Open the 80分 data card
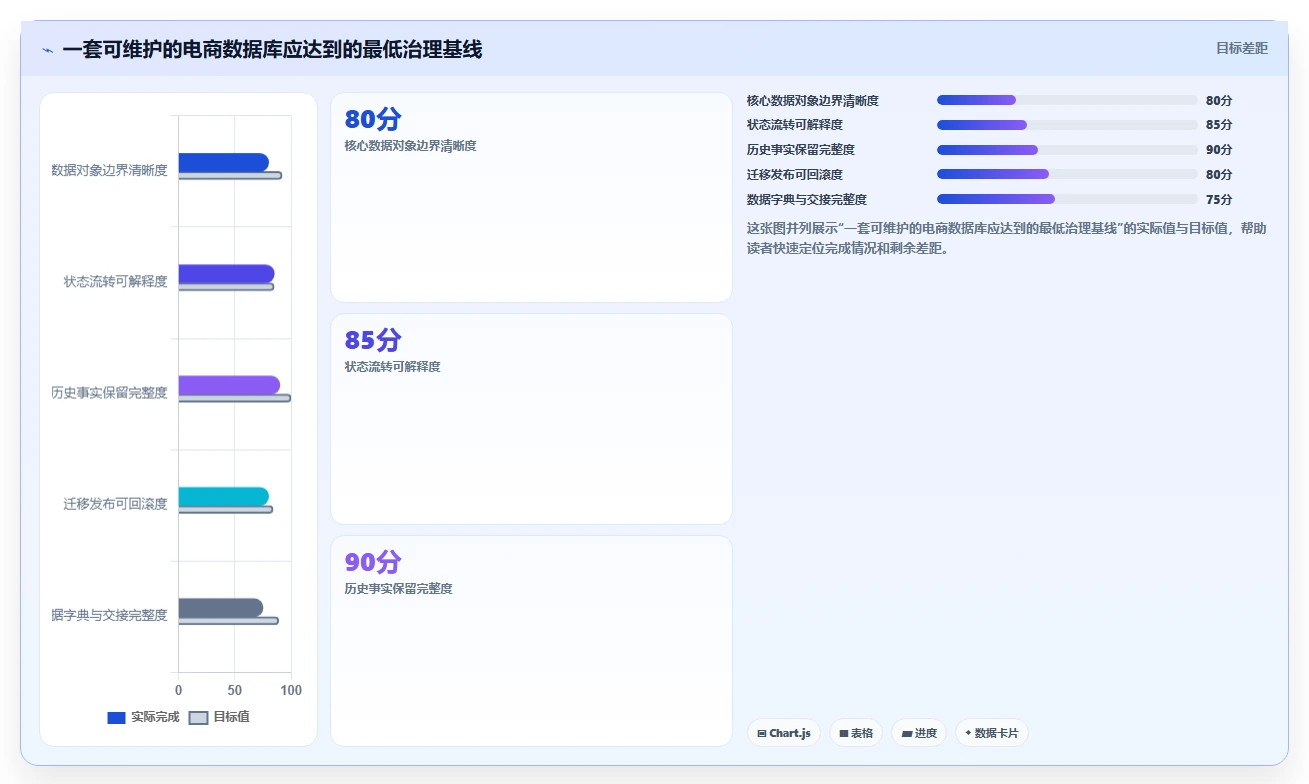The image size is (1309, 784). (x=531, y=198)
